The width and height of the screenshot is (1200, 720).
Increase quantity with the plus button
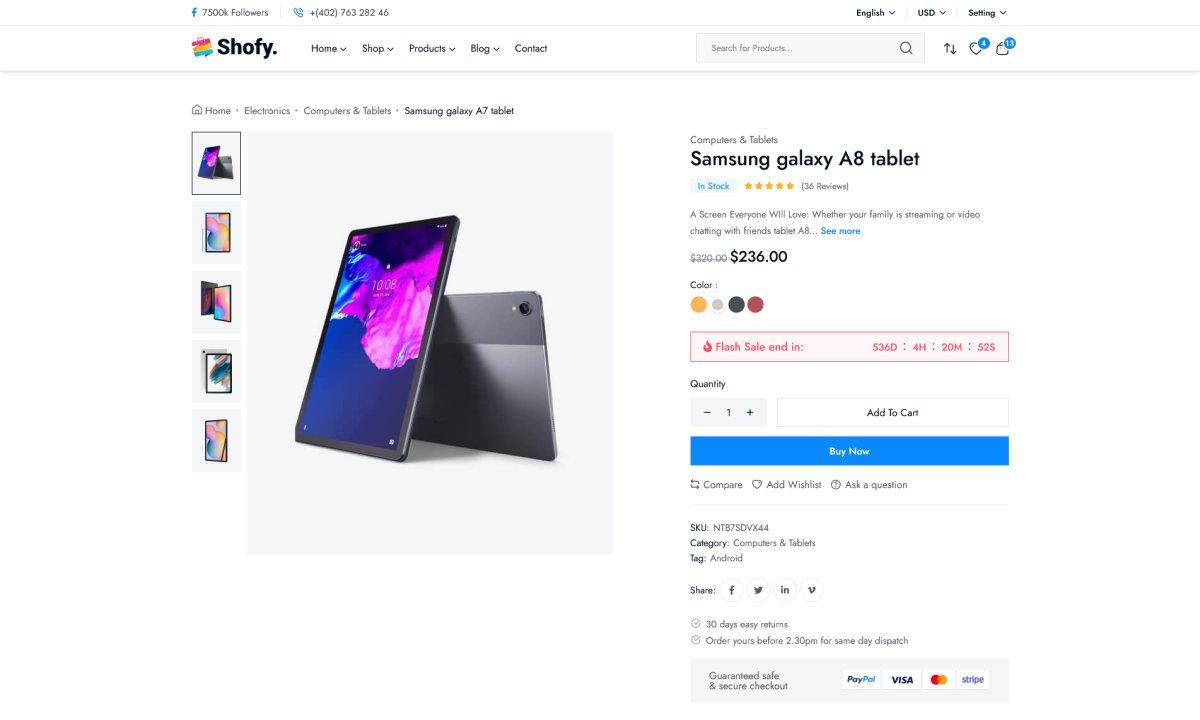coord(750,413)
